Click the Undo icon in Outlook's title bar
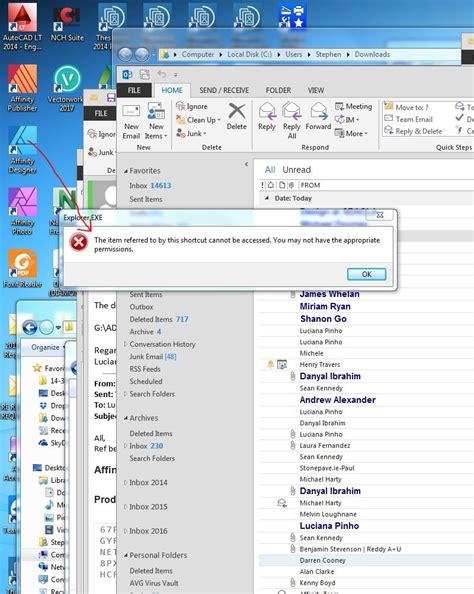The width and height of the screenshot is (474, 594). (162, 74)
